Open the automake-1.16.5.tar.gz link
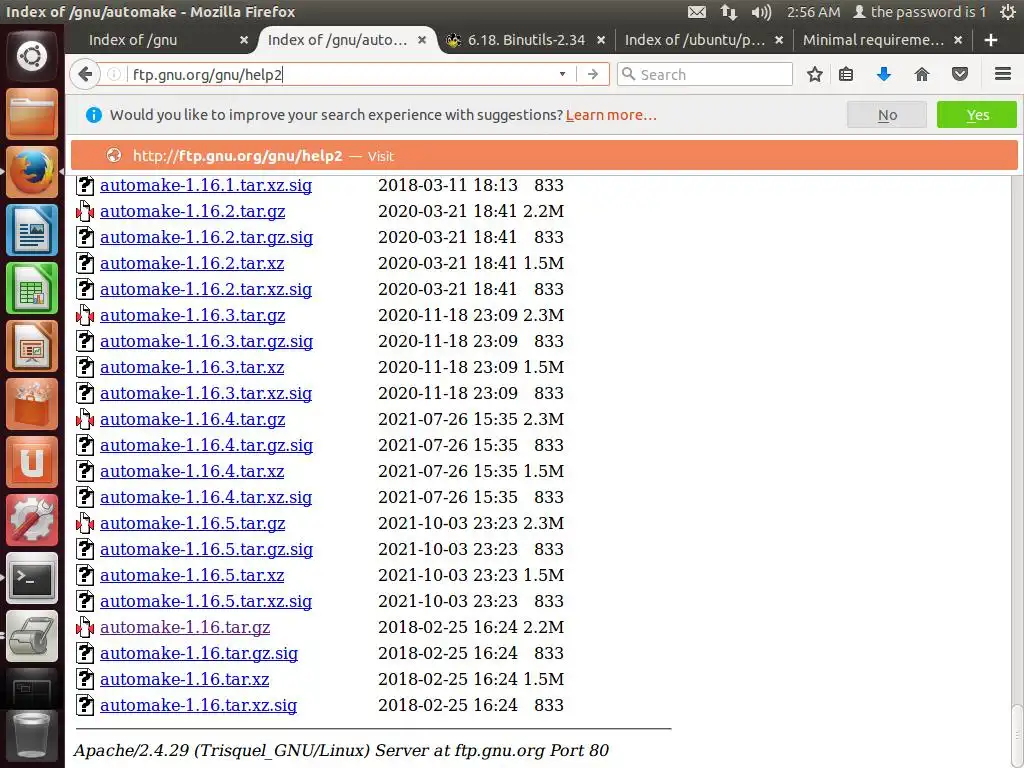The width and height of the screenshot is (1024, 768). (193, 524)
